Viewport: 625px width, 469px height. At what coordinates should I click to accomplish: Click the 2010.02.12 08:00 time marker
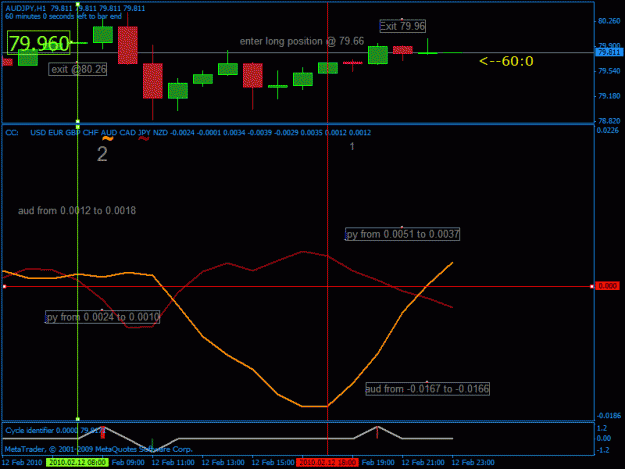point(77,462)
